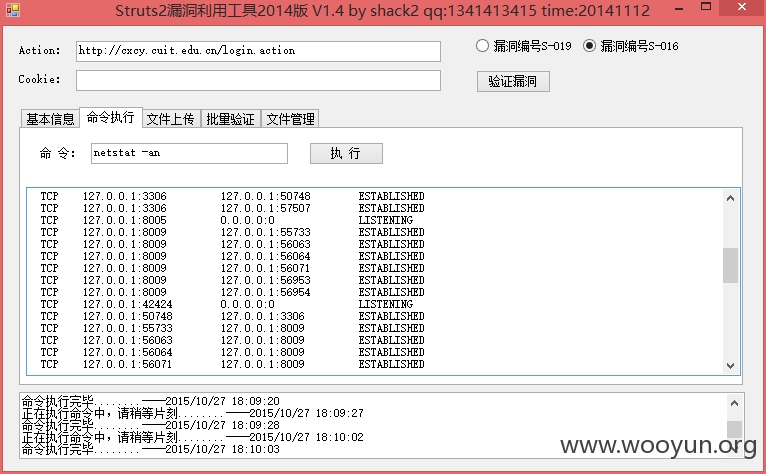This screenshot has width=766, height=474.
Task: Click the Cookie: label
Action: pyautogui.click(x=40, y=79)
